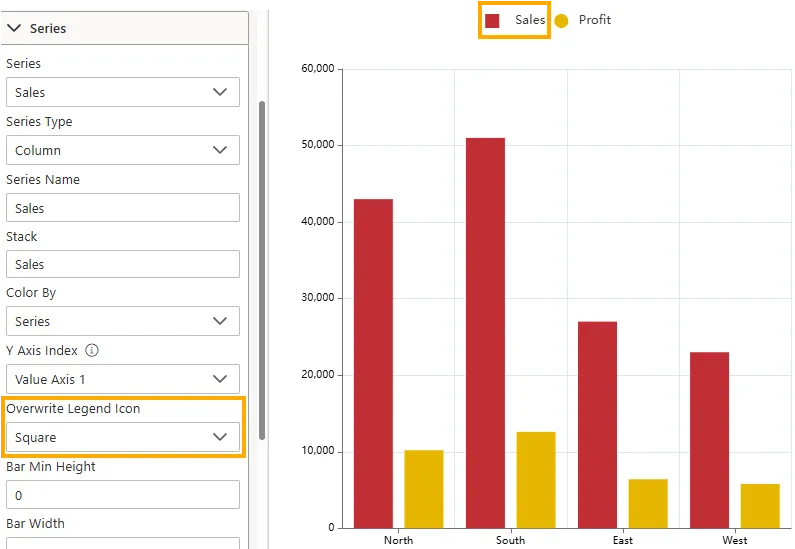Screen dimensions: 795x549
Task: Open the Series Type dropdown
Action: pyautogui.click(x=122, y=150)
